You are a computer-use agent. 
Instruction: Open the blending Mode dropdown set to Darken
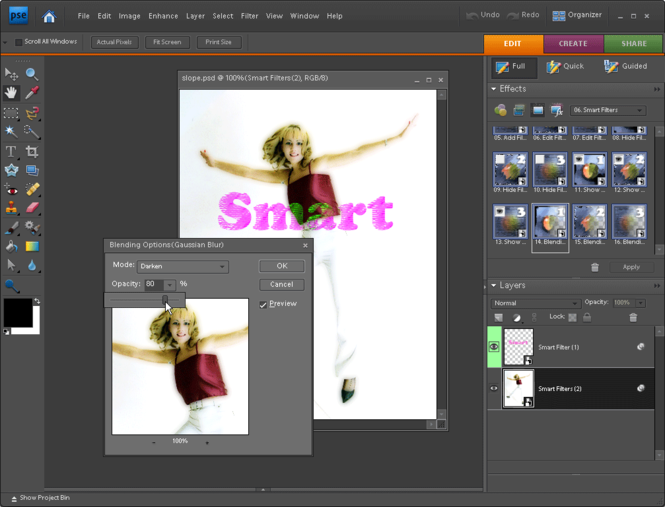pyautogui.click(x=183, y=267)
